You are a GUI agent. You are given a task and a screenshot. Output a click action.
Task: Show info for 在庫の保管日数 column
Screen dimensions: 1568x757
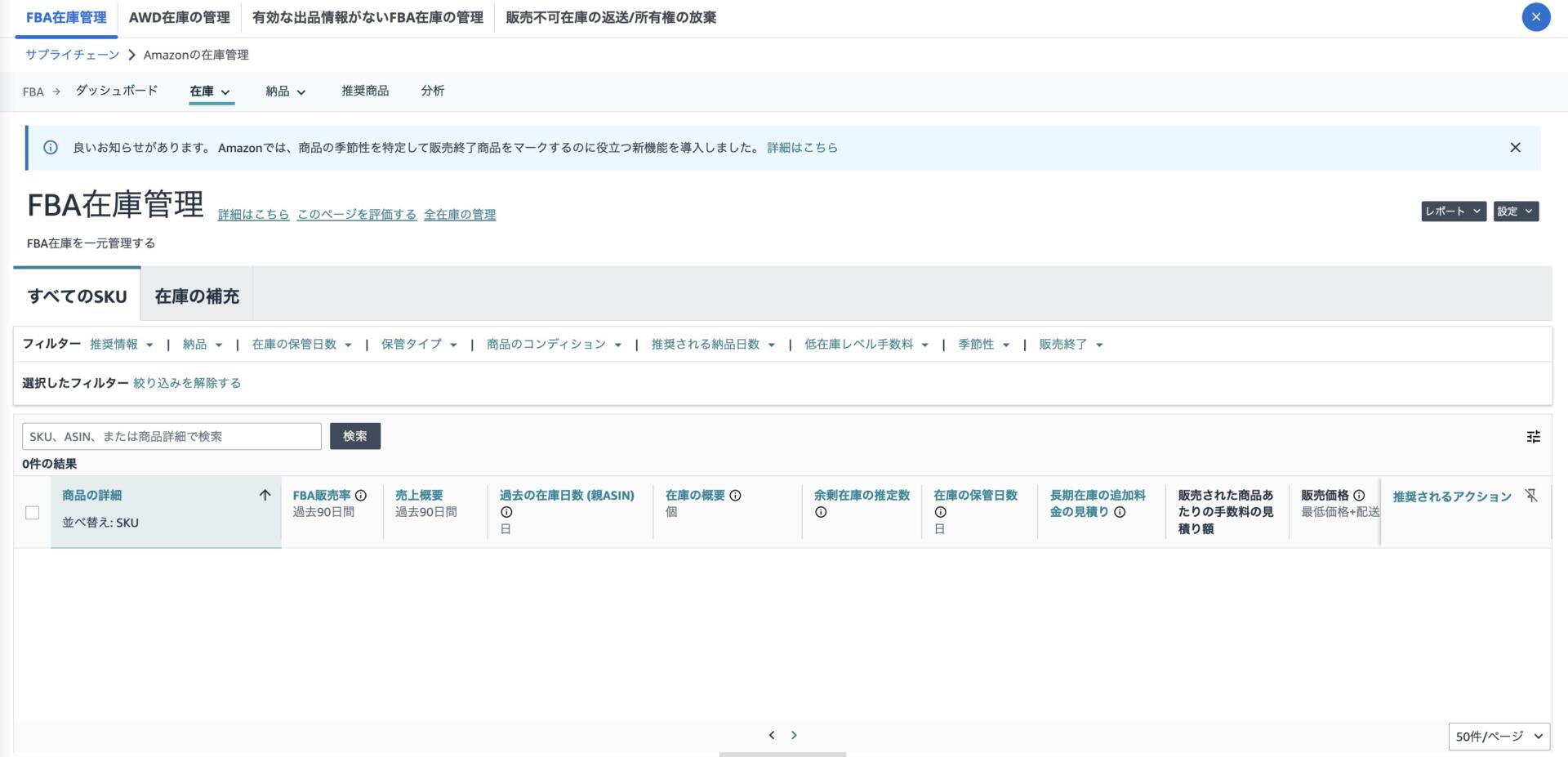(x=940, y=512)
